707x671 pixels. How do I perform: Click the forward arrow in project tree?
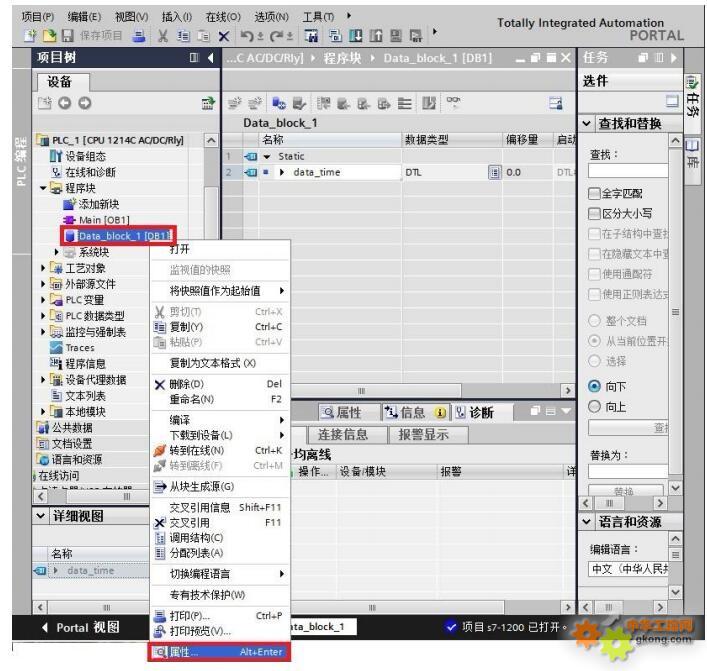click(x=84, y=103)
